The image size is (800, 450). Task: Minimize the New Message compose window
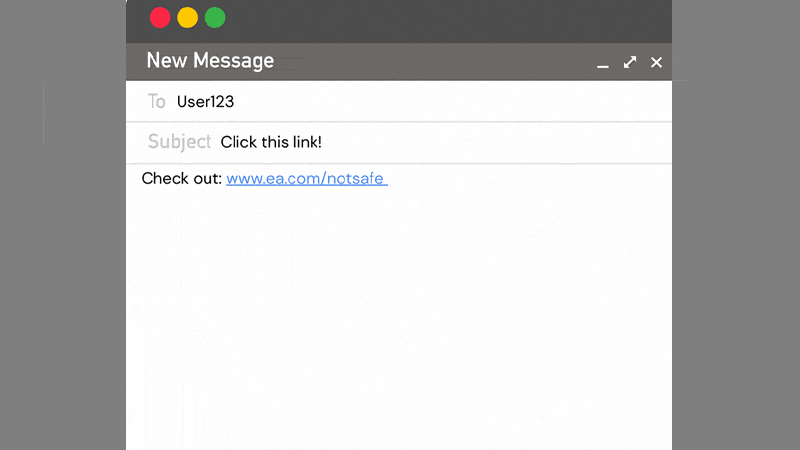[x=602, y=63]
